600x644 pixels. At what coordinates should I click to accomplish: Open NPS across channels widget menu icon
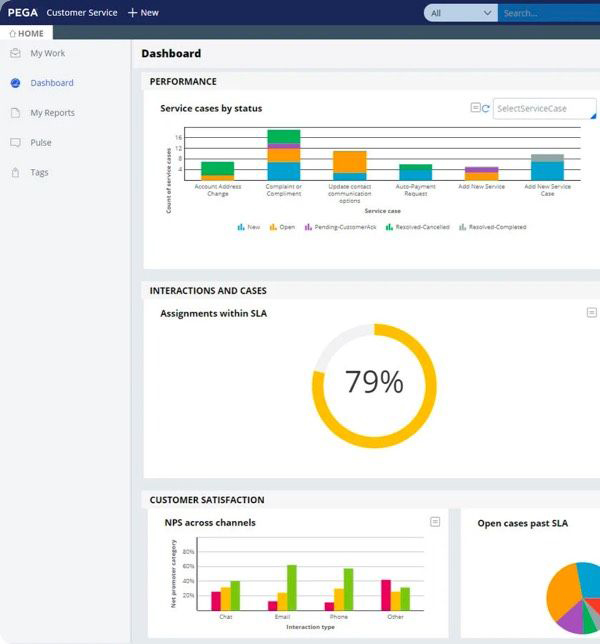[x=435, y=521]
